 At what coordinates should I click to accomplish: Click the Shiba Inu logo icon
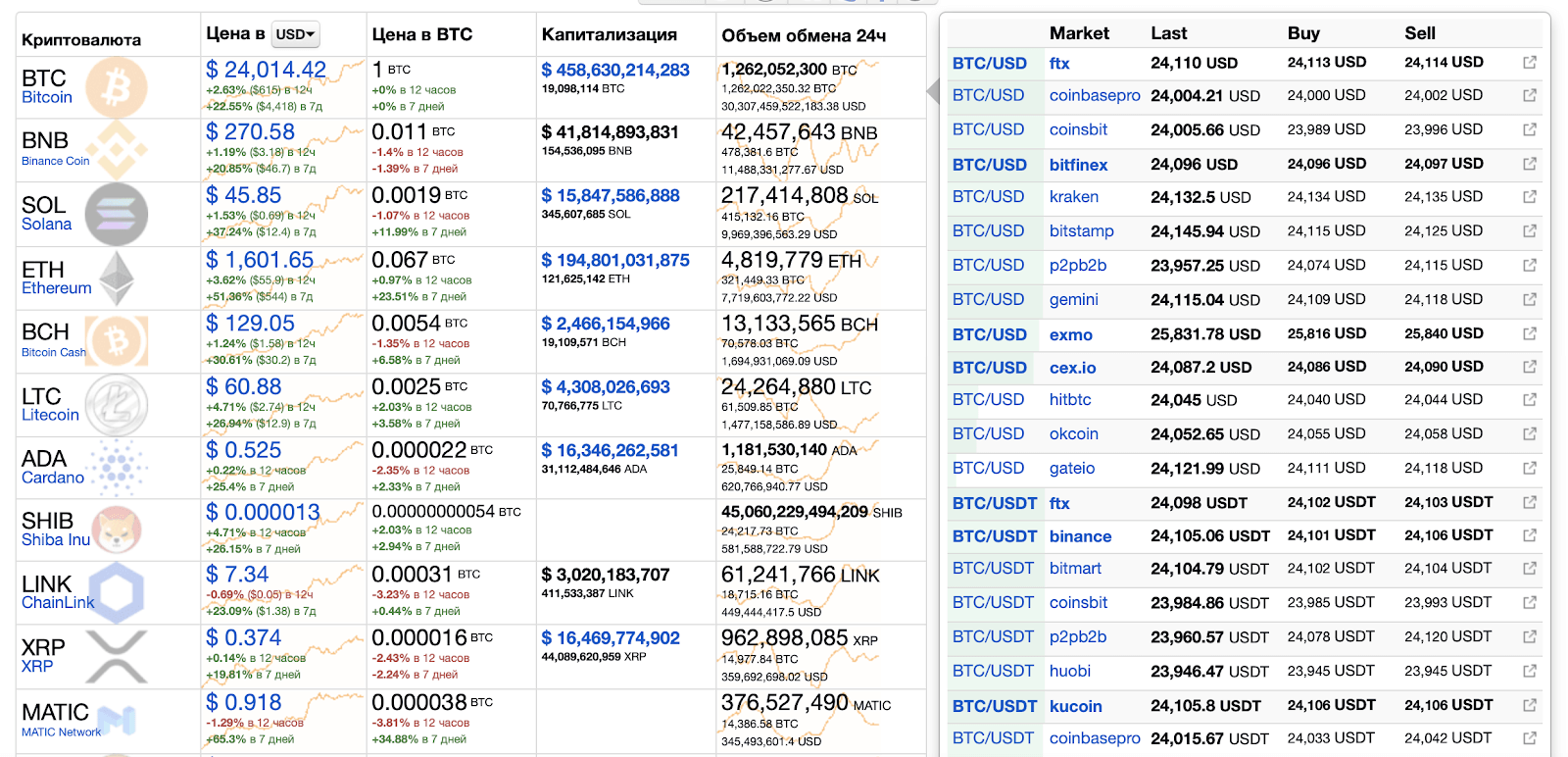click(x=117, y=530)
